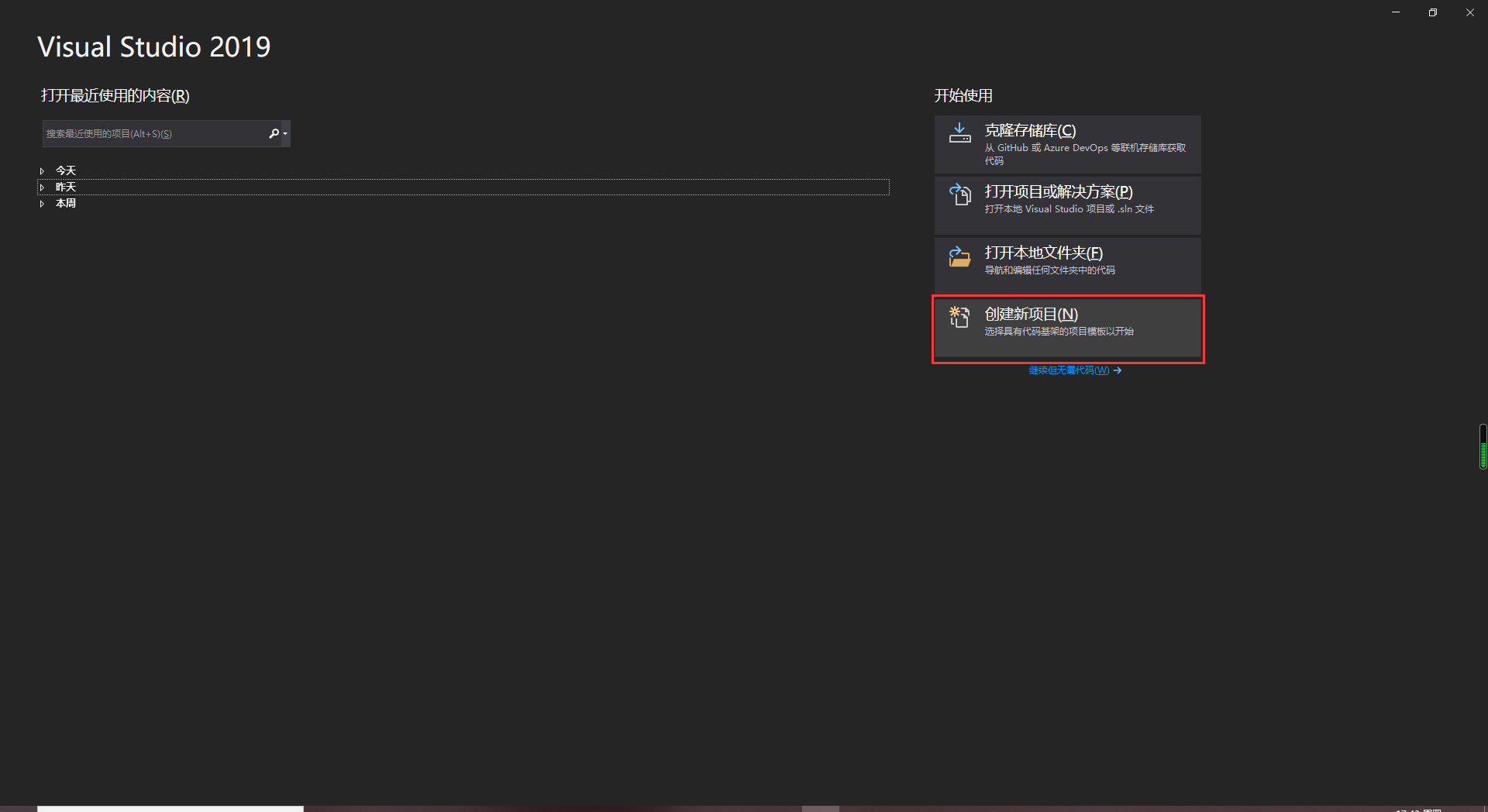Expand the 昨天 group
1488x812 pixels.
click(x=42, y=187)
